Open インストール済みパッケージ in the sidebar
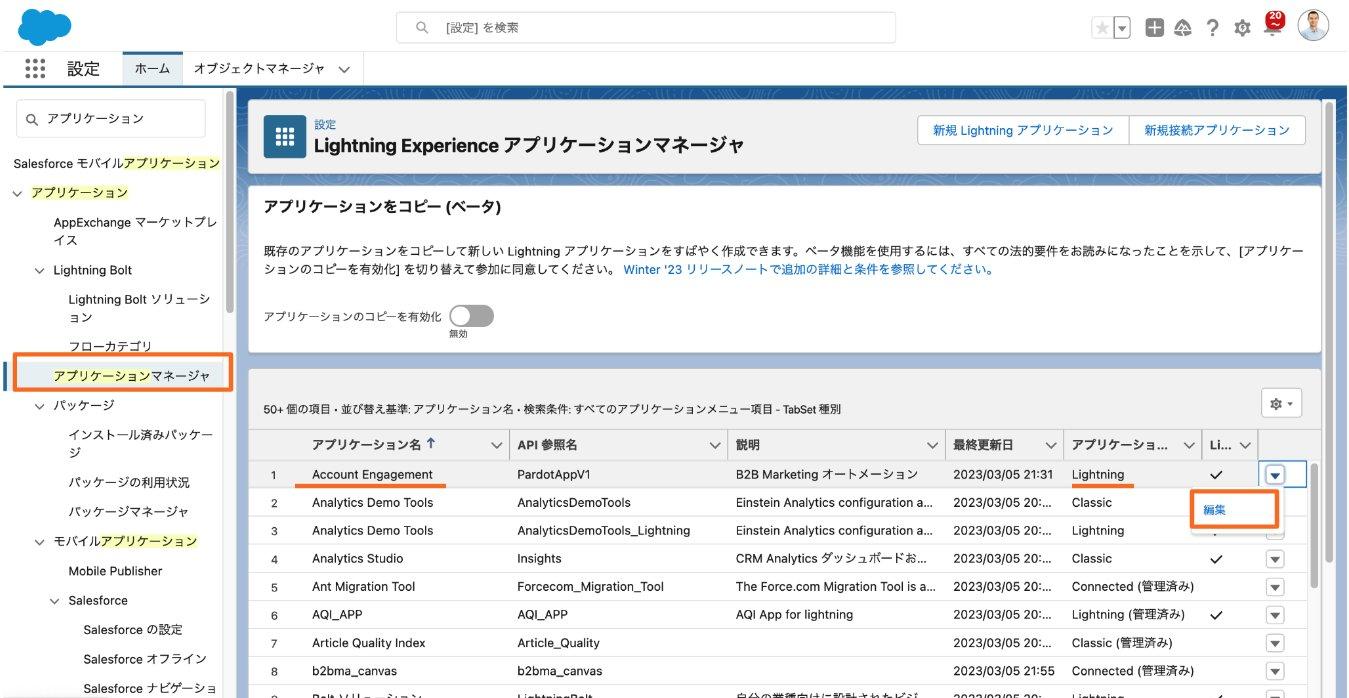The width and height of the screenshot is (1349, 698). (140, 443)
